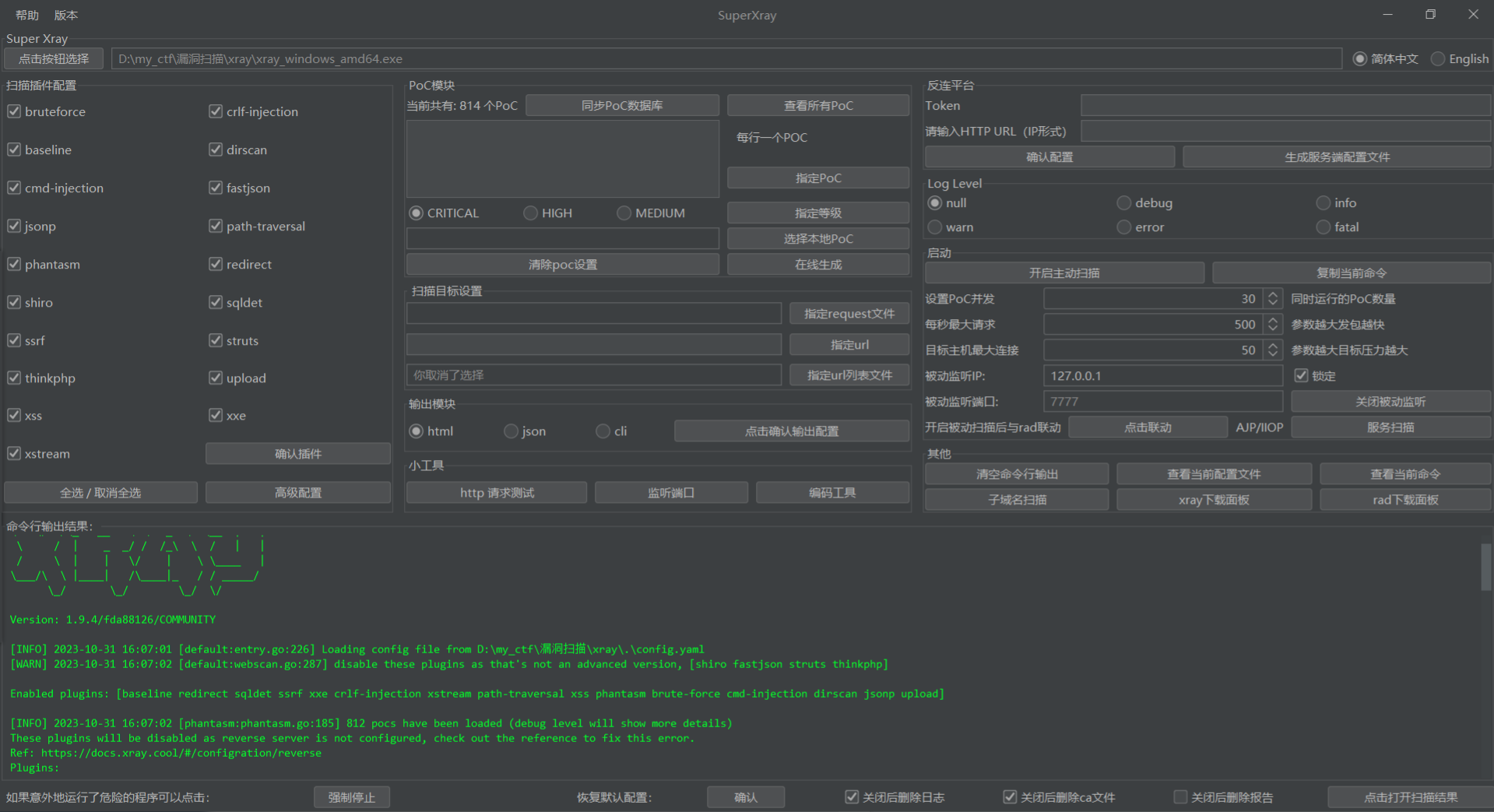Toggle the sqldet plugin checkbox

point(216,302)
